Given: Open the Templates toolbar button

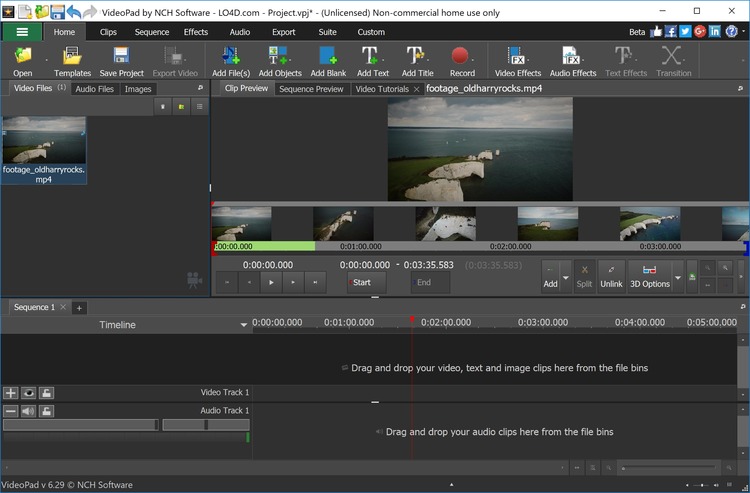Looking at the screenshot, I should 72,61.
